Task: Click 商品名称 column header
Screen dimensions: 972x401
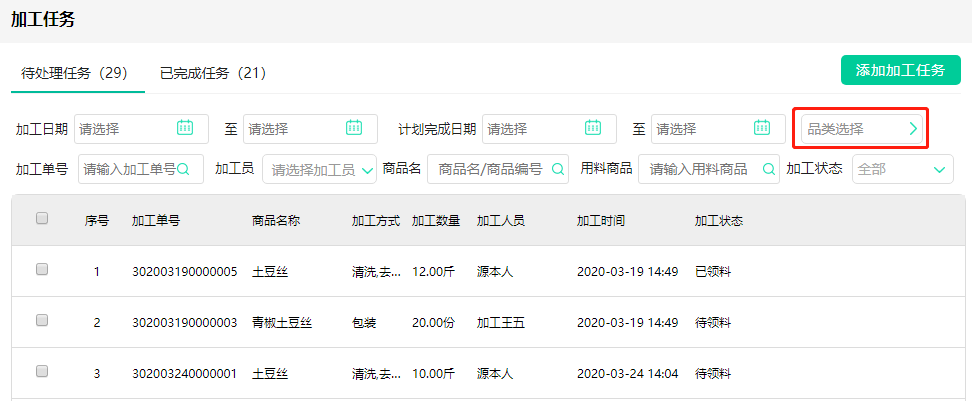Action: coord(276,221)
